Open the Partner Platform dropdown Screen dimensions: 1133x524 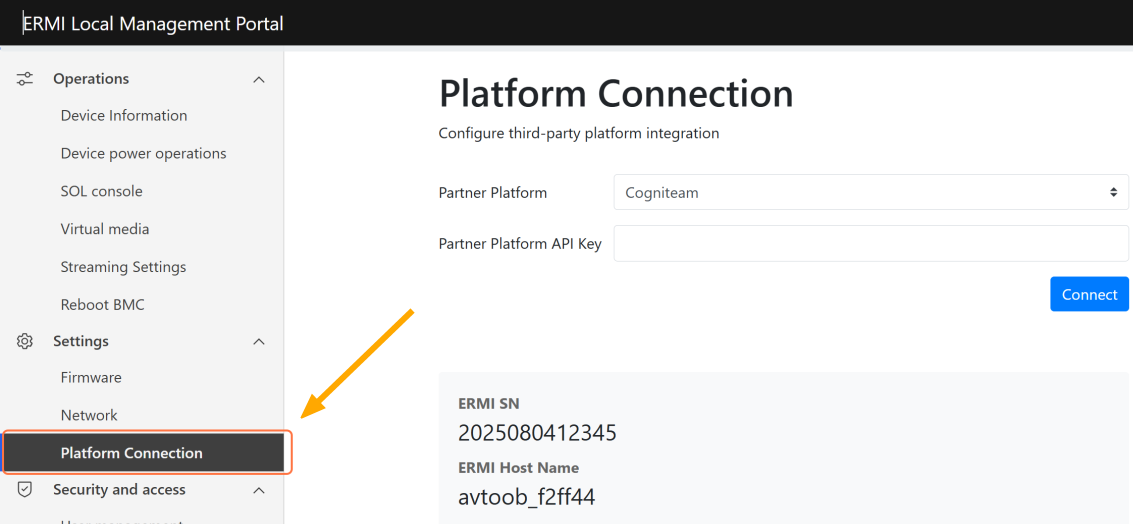point(870,193)
